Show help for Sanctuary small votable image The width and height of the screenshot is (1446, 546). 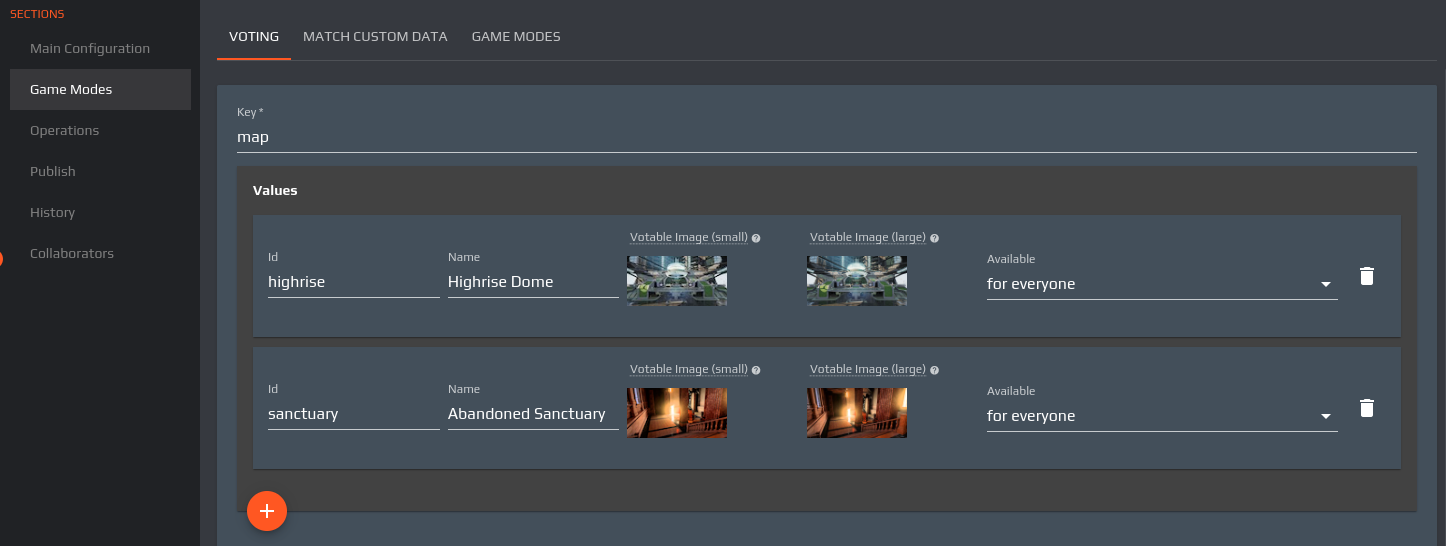pyautogui.click(x=756, y=370)
